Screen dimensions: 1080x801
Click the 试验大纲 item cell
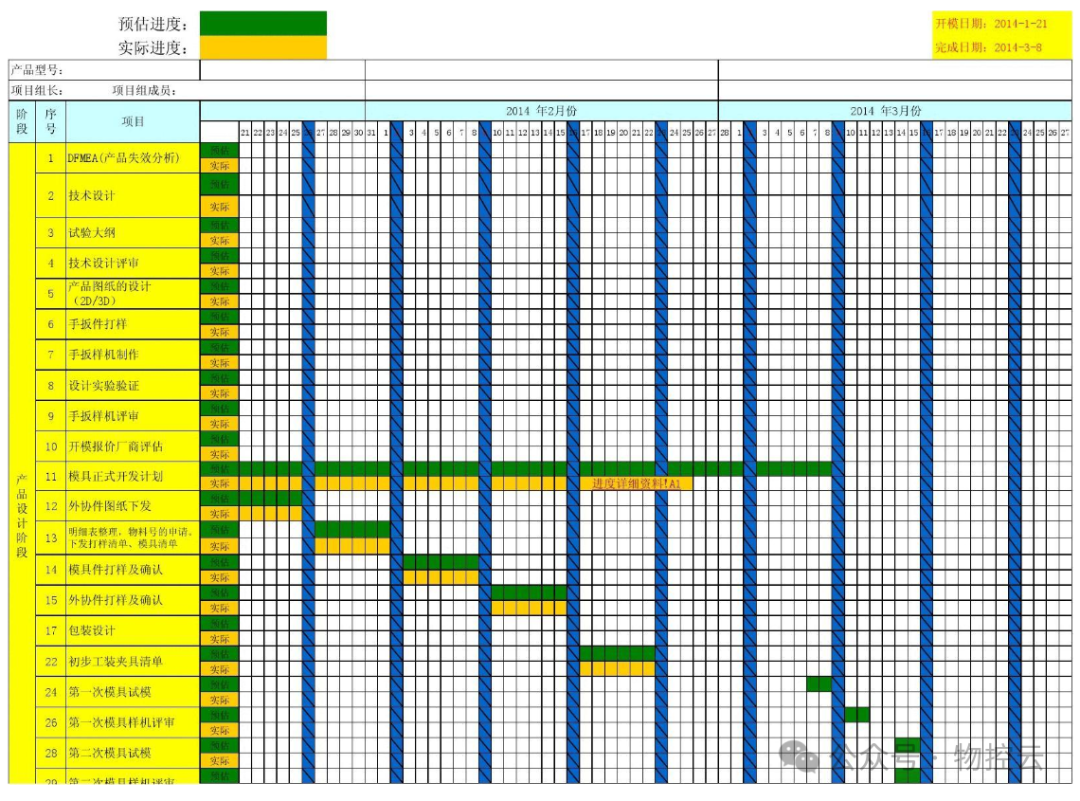(133, 233)
